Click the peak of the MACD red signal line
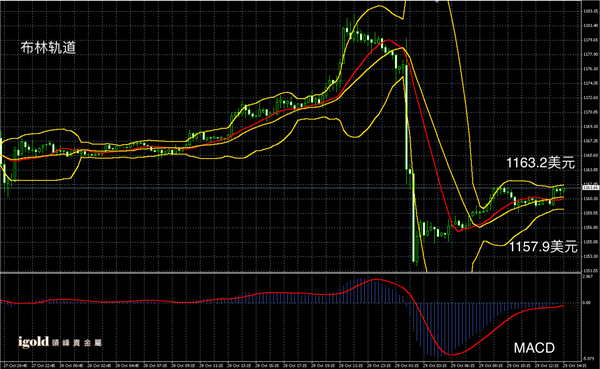The height and width of the screenshot is (369, 600). 376,280
